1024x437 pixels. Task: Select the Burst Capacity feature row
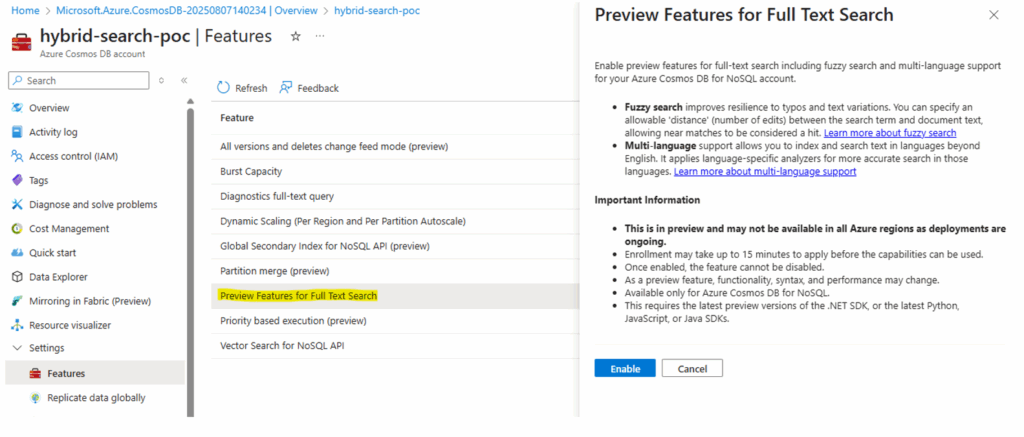click(x=395, y=171)
